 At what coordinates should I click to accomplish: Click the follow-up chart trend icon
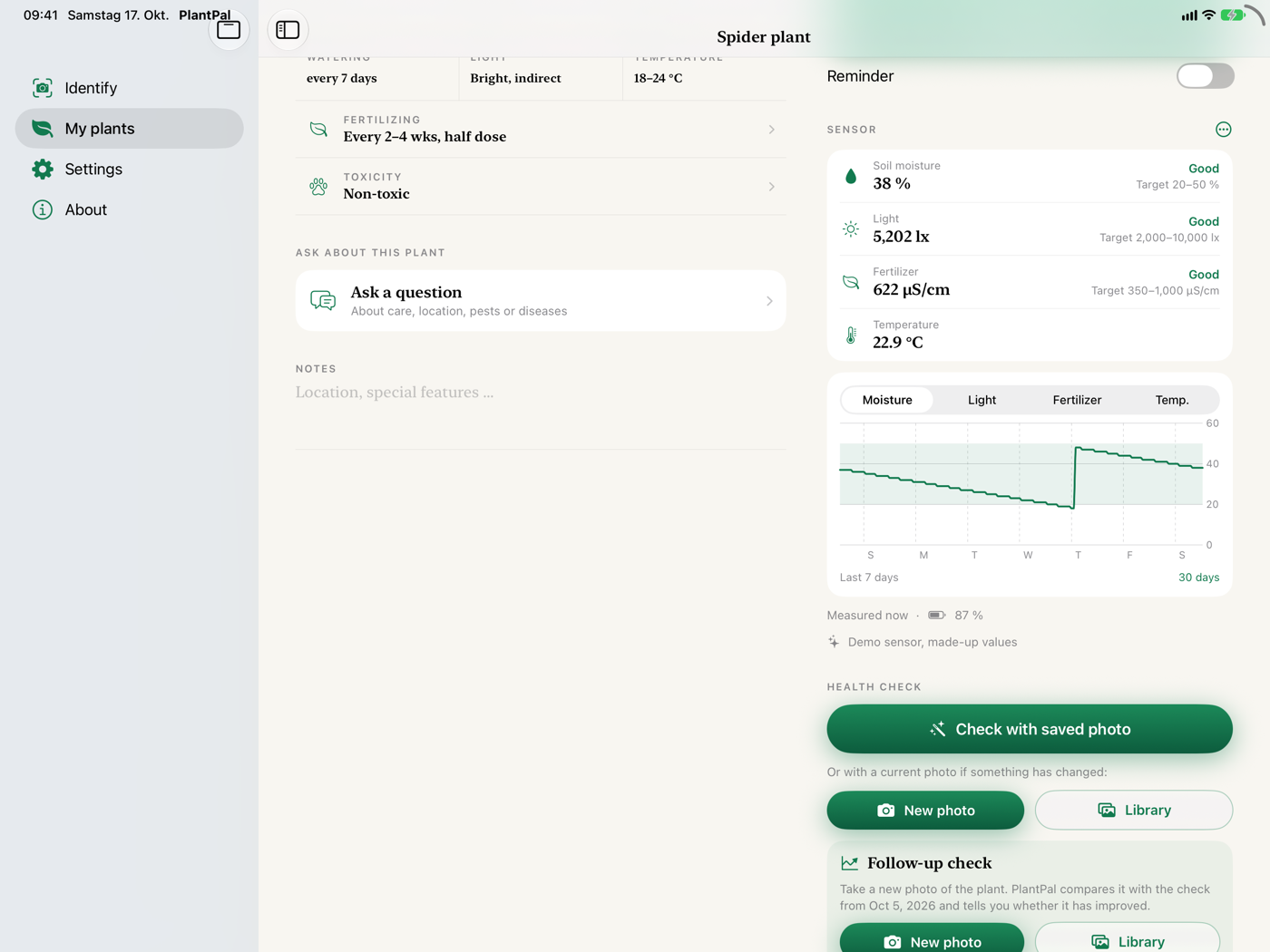[850, 863]
